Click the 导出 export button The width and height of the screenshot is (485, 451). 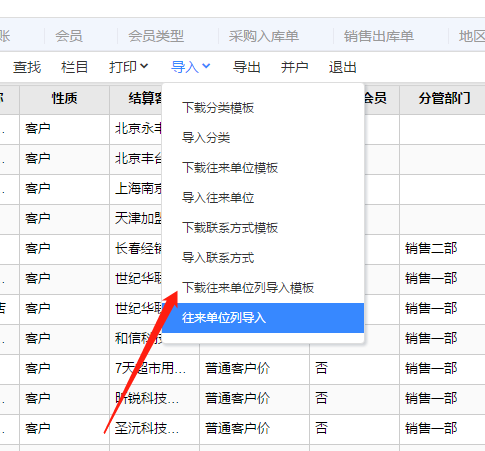247,67
